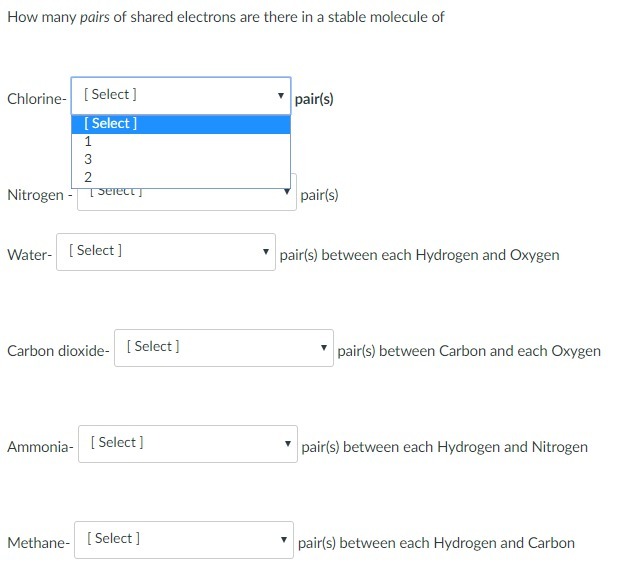
Task: Click the Water dropdown arrow
Action: coord(266,252)
